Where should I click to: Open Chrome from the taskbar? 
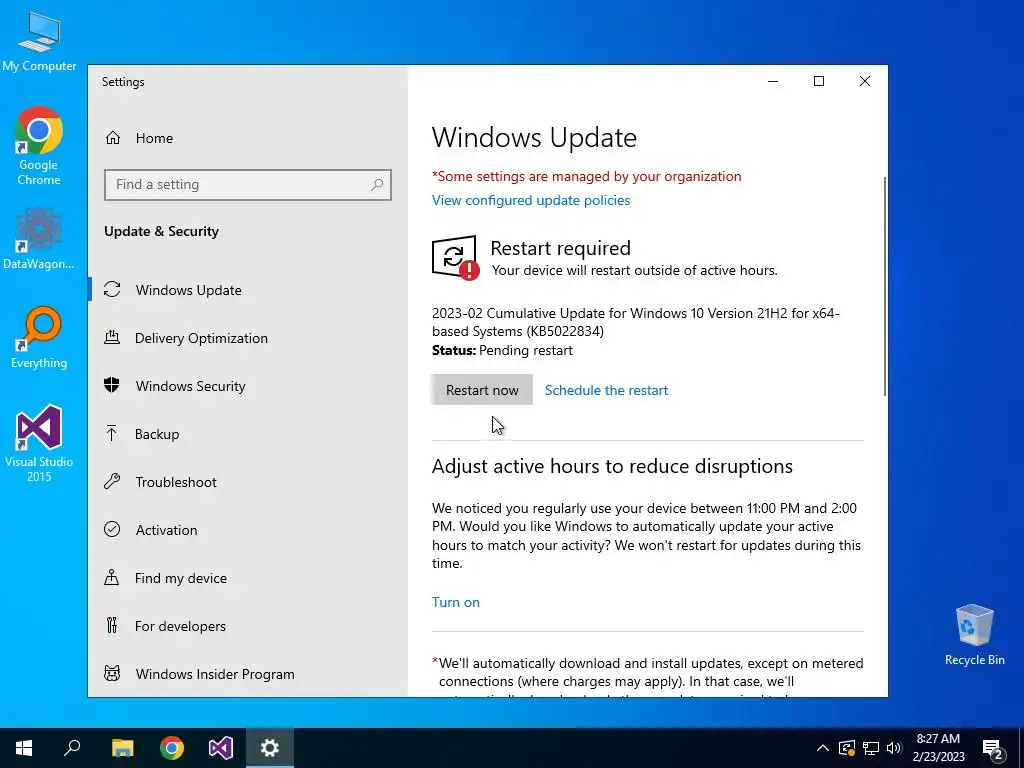tap(172, 748)
